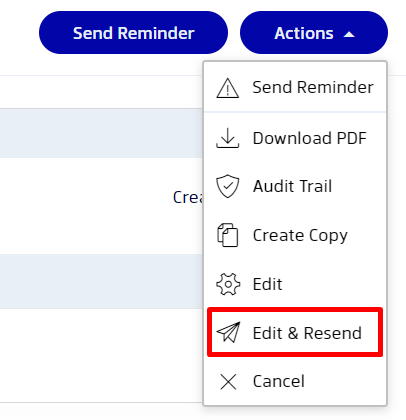Click the paper plane Edit & Resend icon

pos(228,332)
